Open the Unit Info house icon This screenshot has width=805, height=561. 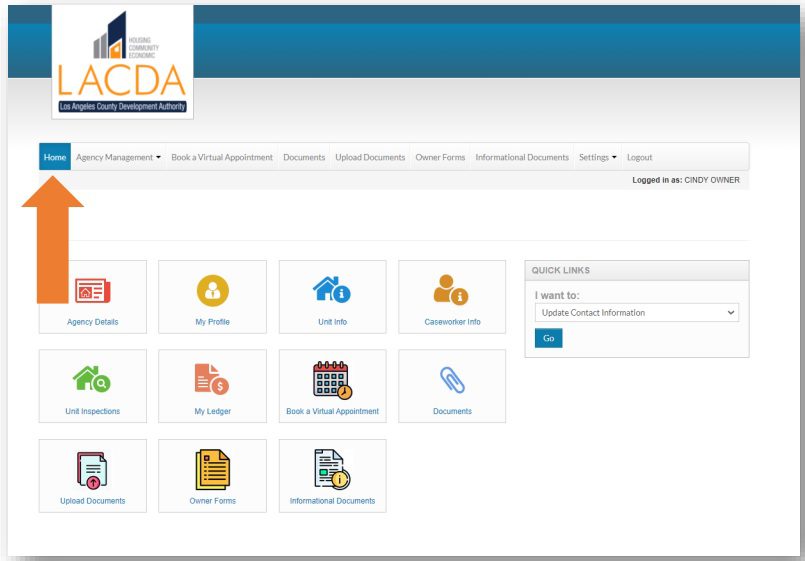(332, 290)
